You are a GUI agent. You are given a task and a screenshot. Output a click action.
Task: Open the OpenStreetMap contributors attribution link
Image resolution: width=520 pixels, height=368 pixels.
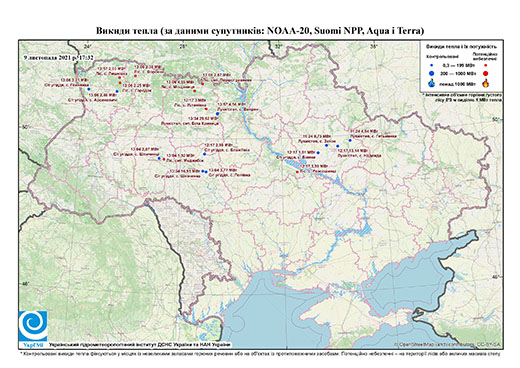tap(447, 344)
